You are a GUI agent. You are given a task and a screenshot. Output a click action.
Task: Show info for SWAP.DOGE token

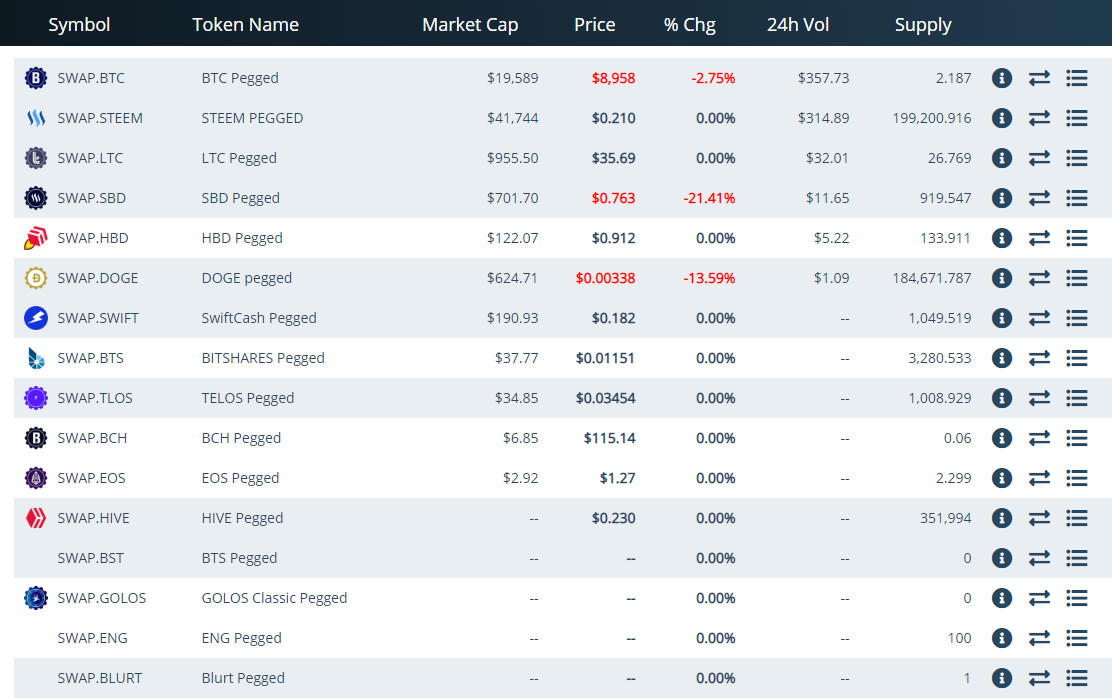[x=1001, y=278]
